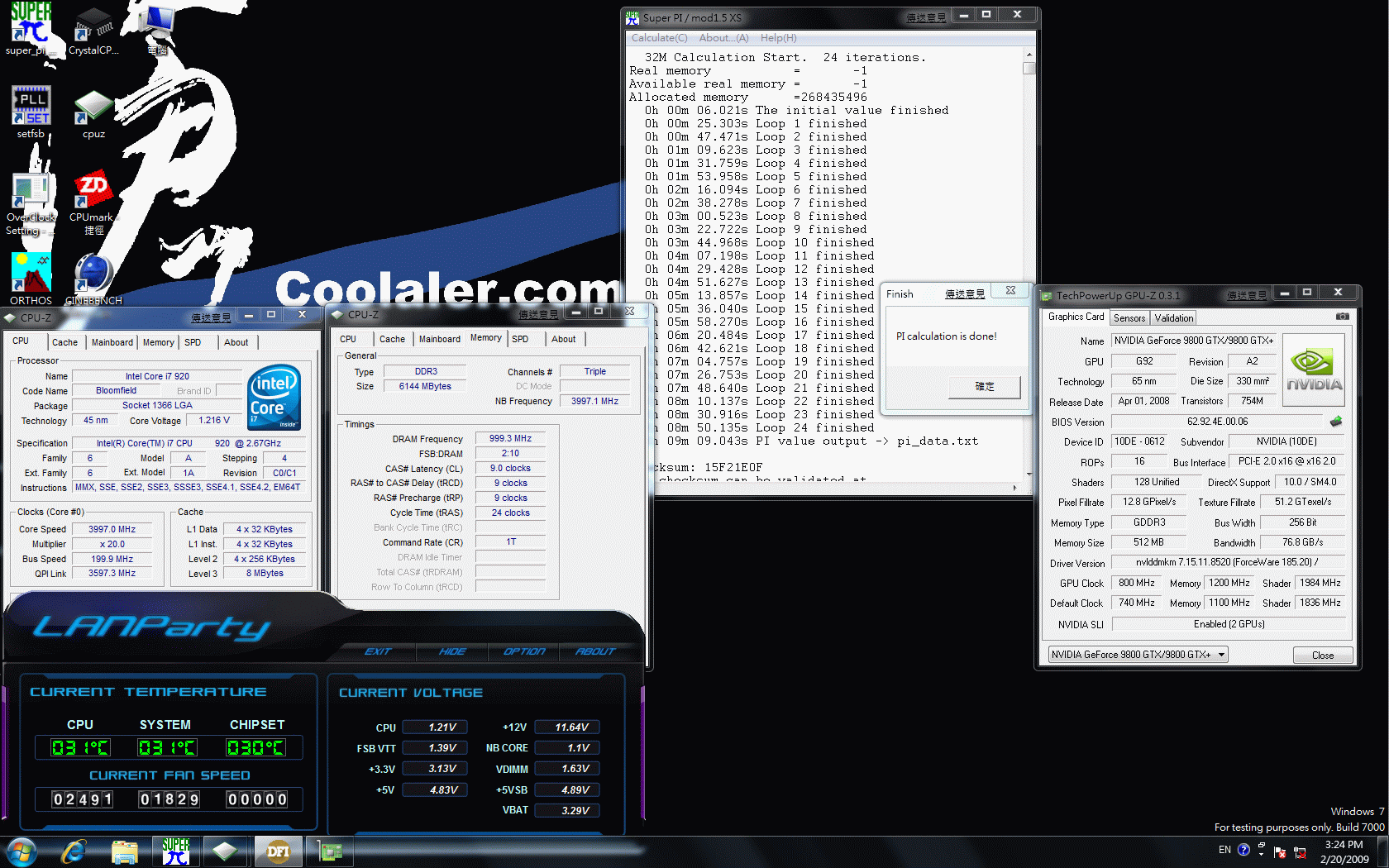Select About tab in right CPU-Z window
Screen dimensions: 1389x868
564,339
